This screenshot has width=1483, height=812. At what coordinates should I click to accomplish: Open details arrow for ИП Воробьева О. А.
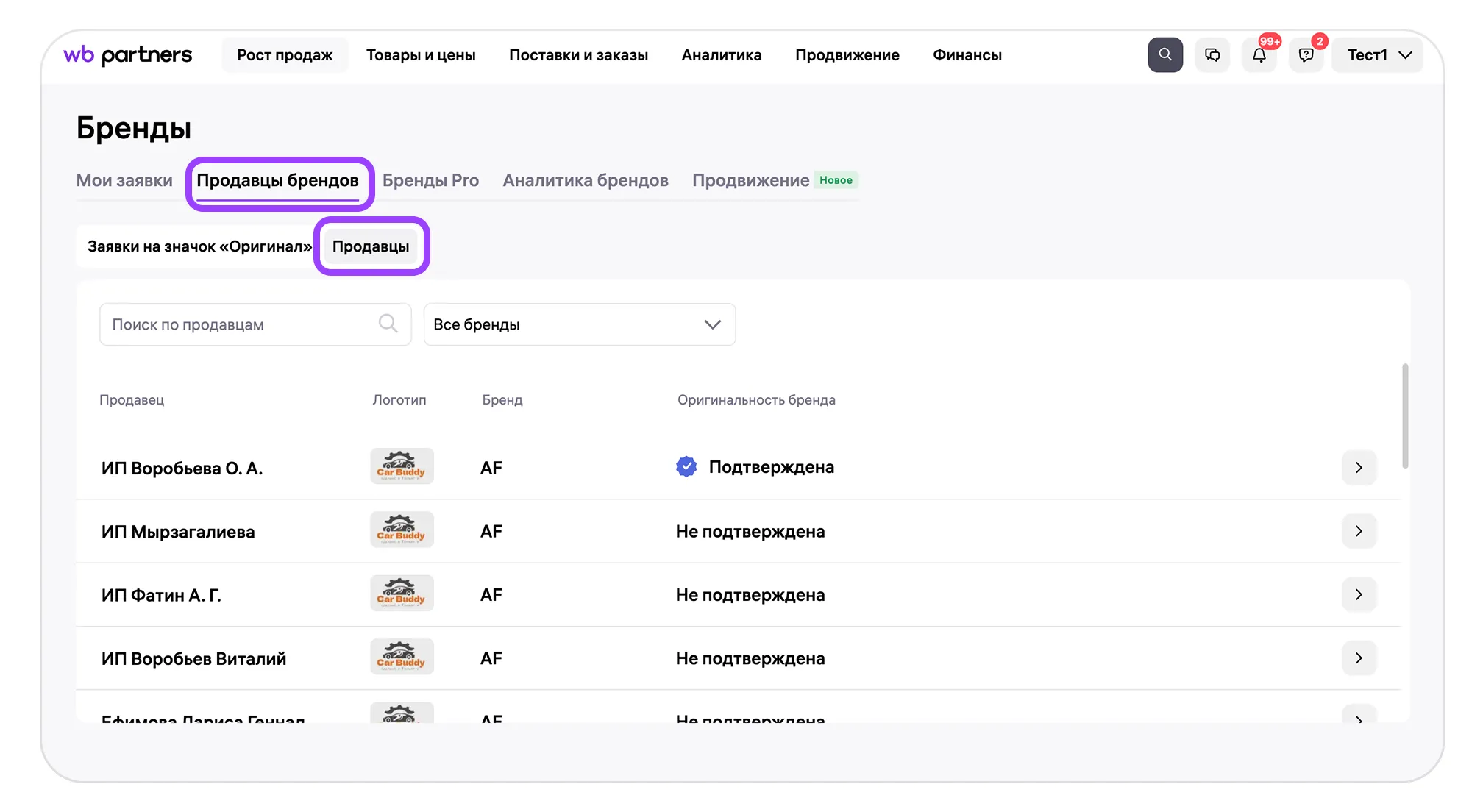1359,468
